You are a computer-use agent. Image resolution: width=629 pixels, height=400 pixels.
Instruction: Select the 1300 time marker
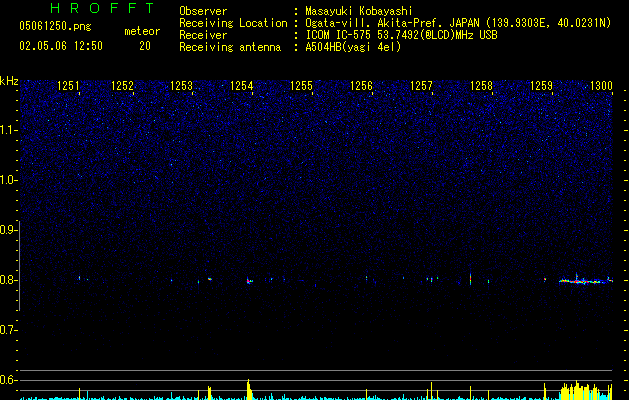[601, 86]
